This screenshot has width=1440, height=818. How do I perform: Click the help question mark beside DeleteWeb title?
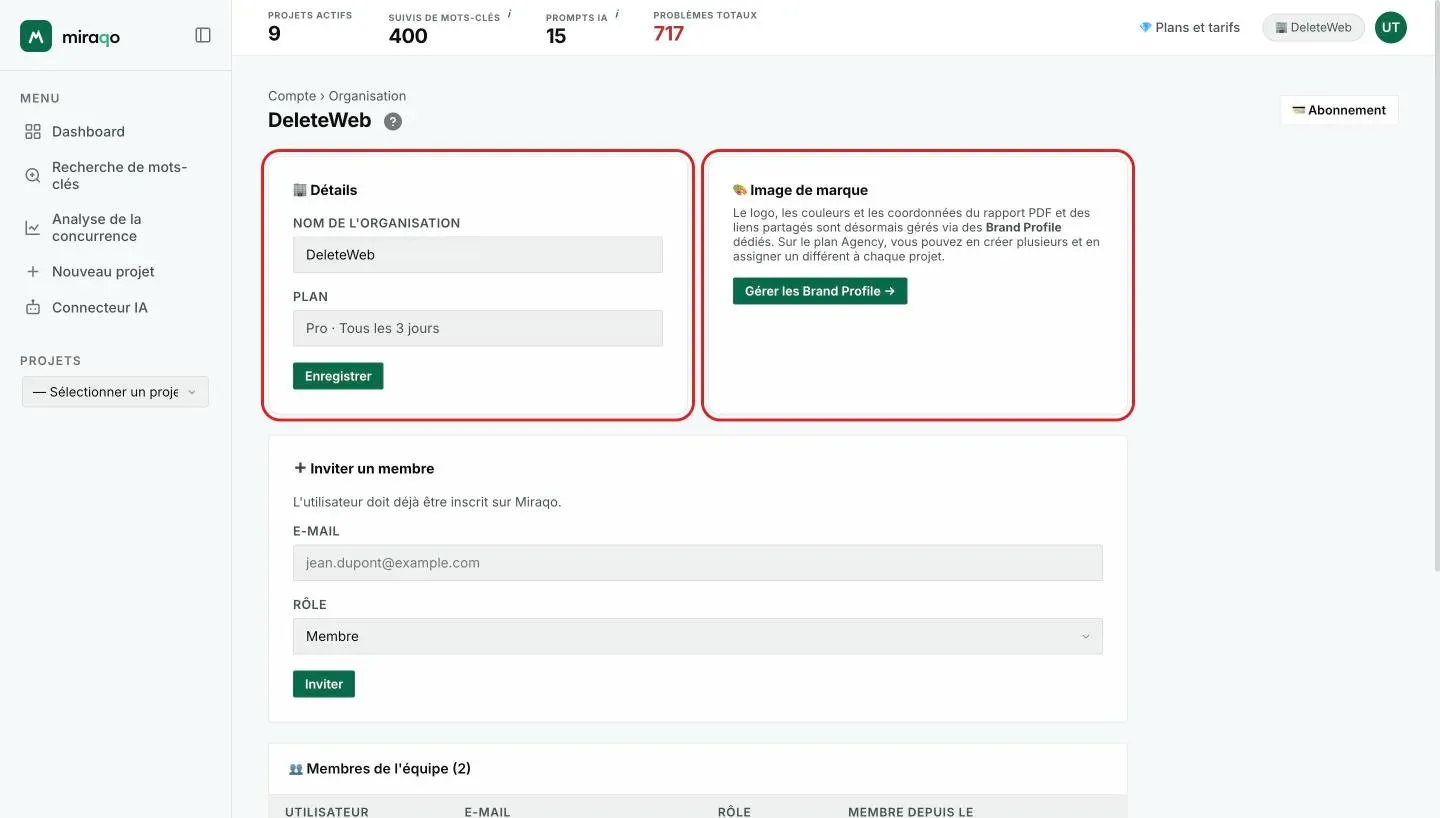pyautogui.click(x=393, y=121)
